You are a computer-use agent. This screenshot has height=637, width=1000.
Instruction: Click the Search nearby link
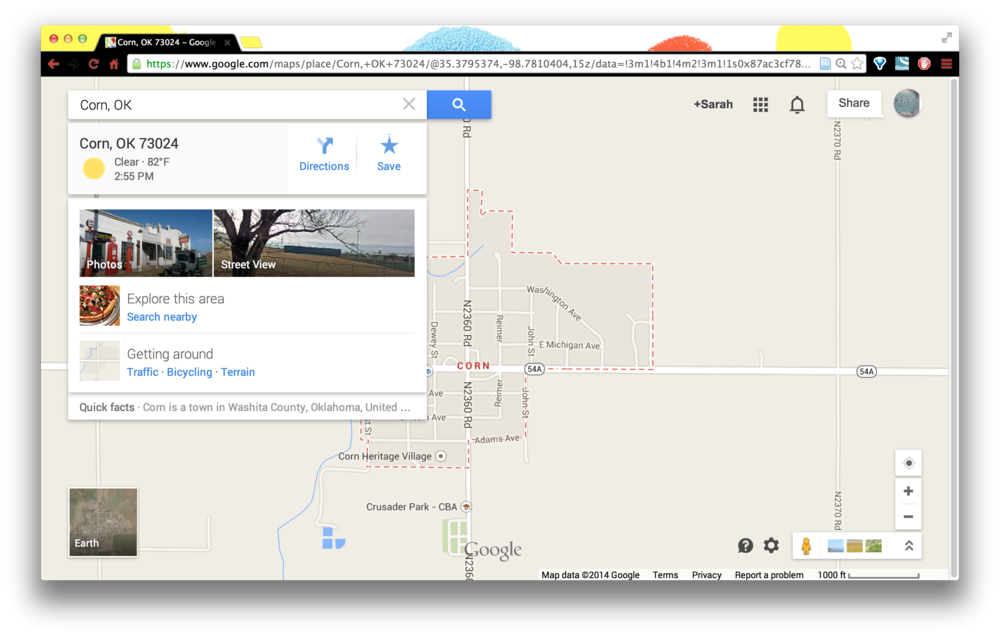point(161,317)
